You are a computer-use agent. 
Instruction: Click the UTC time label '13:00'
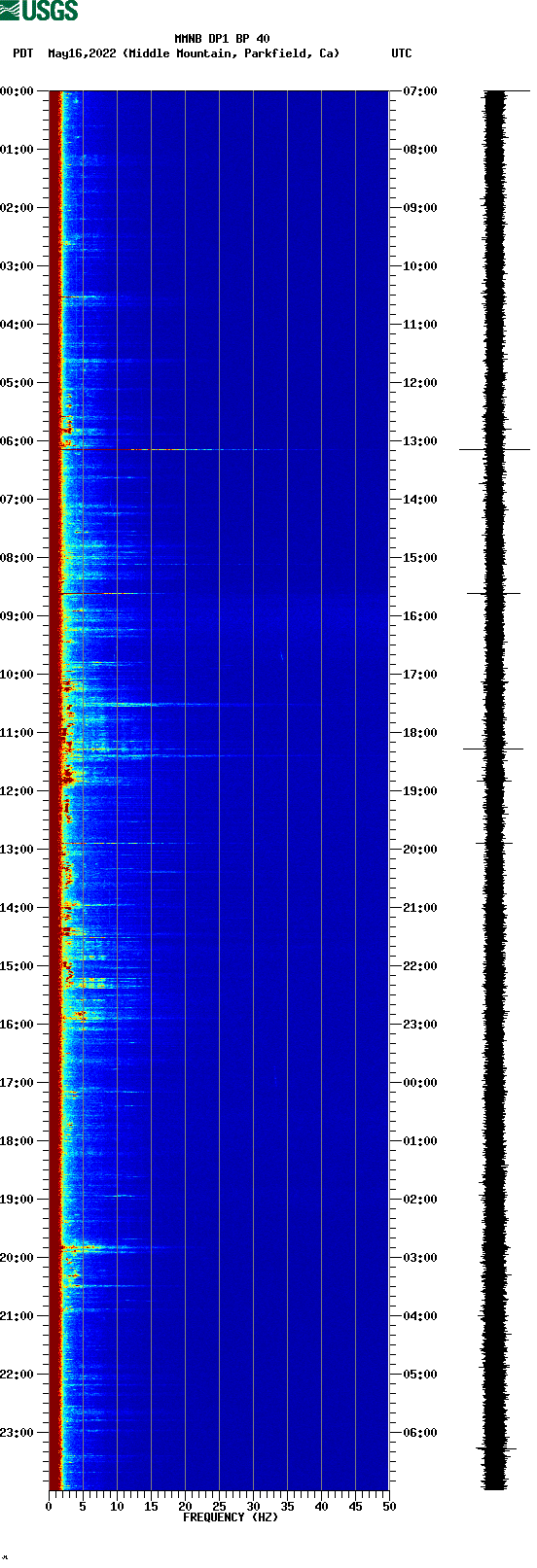[420, 441]
